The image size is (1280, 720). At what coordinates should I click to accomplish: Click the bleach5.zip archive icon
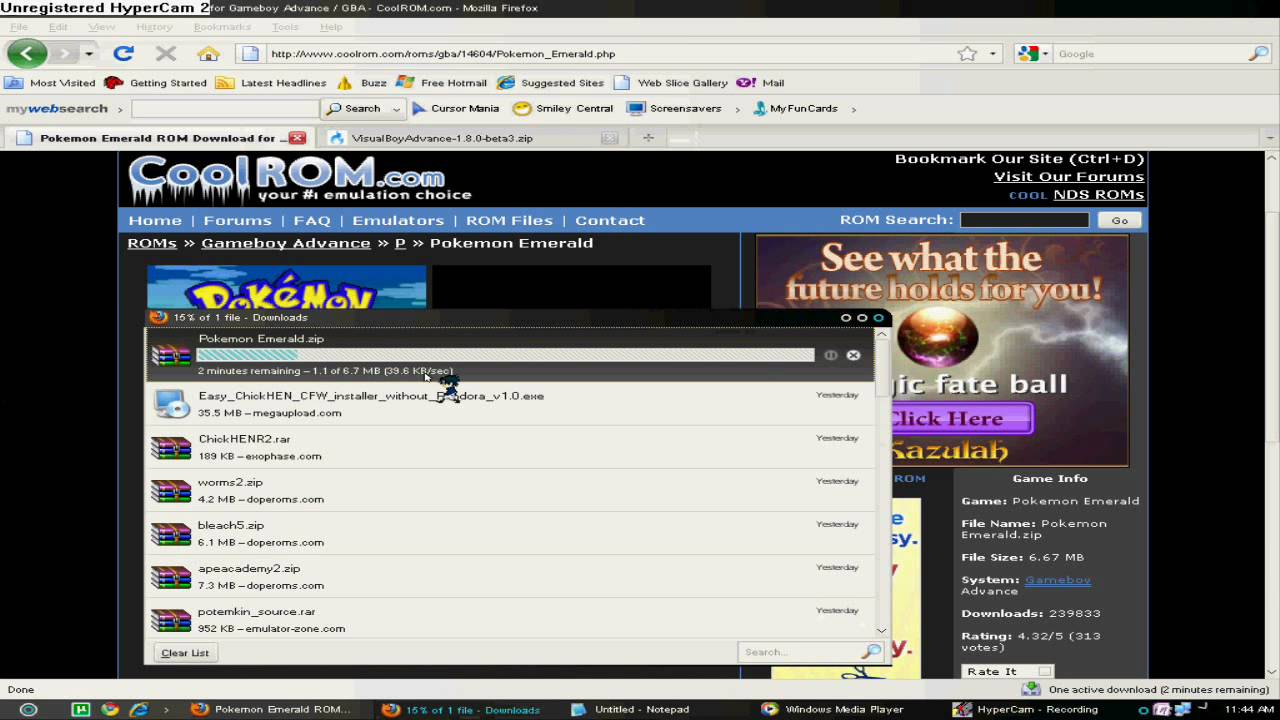171,533
